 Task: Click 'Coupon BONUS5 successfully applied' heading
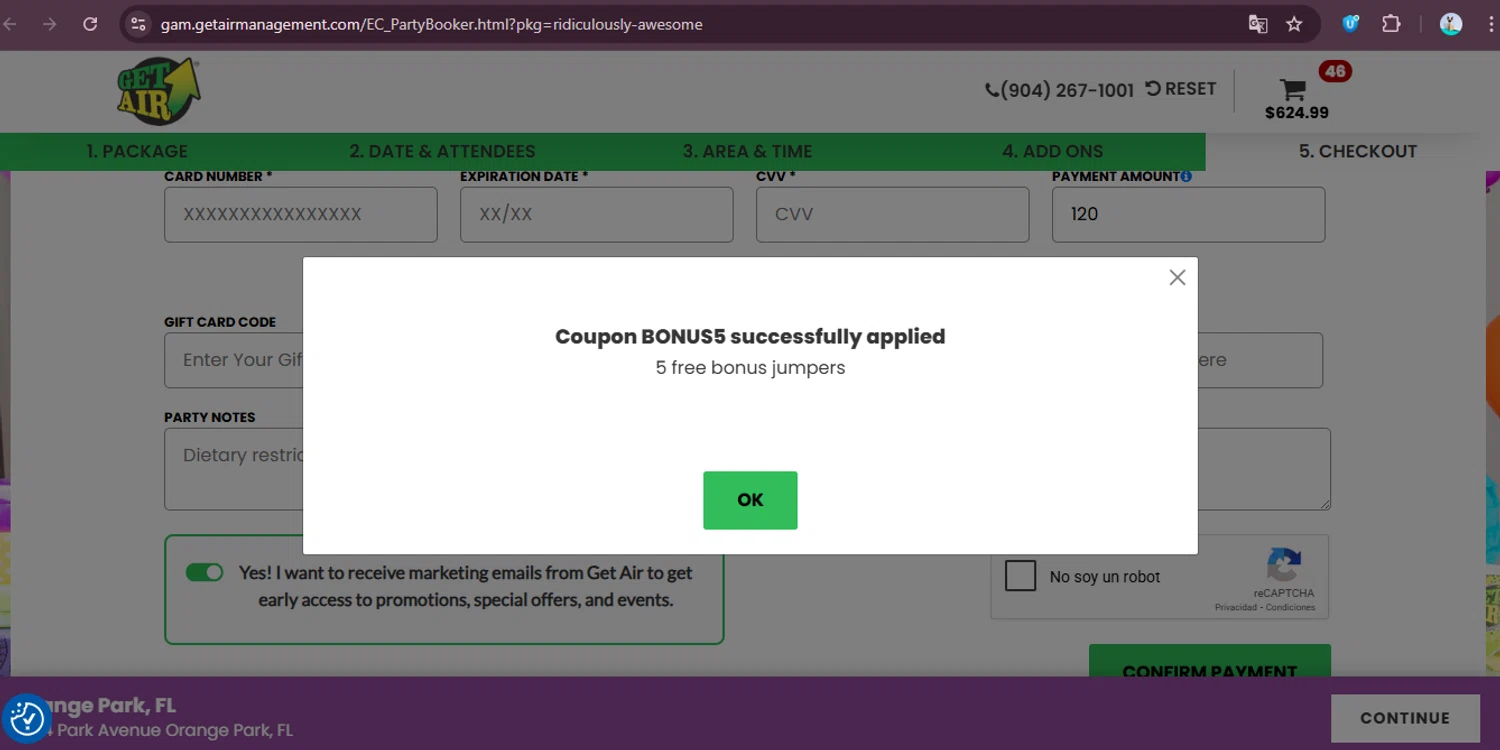[x=750, y=336]
